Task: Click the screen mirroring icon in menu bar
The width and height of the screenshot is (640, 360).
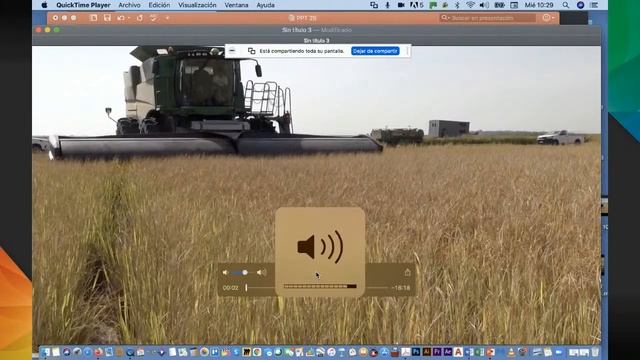Action: 374,5
